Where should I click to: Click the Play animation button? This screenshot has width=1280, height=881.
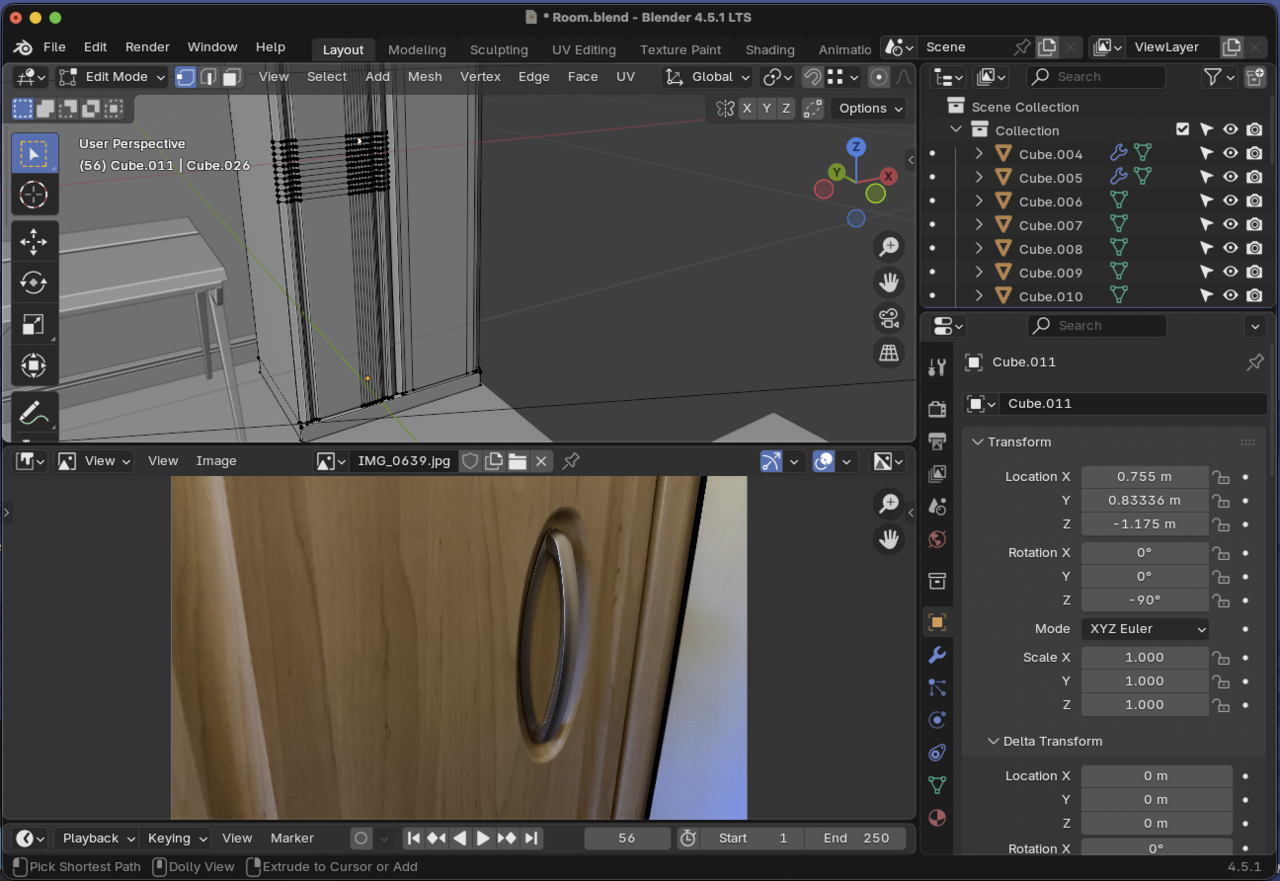click(x=483, y=838)
